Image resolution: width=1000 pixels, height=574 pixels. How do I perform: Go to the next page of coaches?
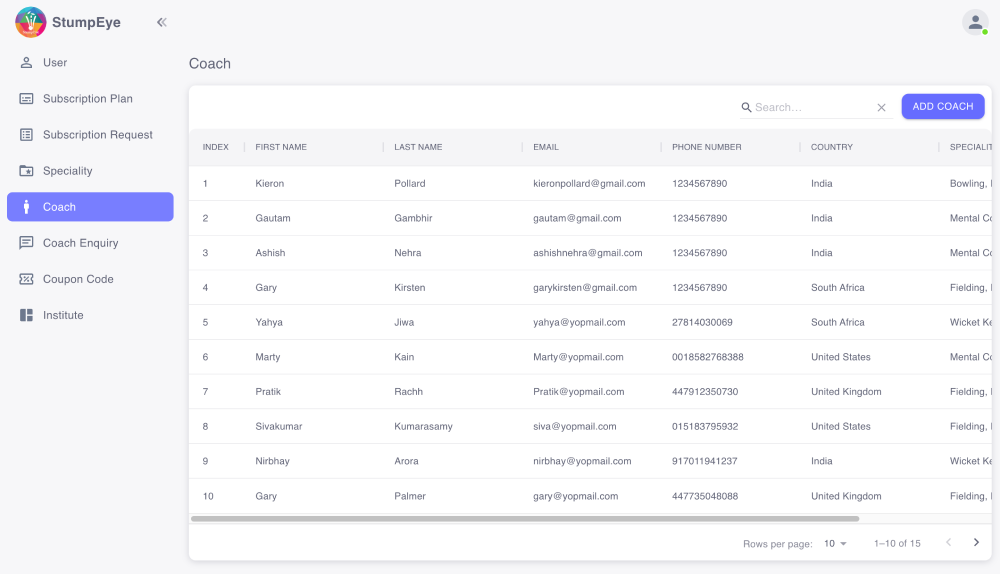point(976,542)
